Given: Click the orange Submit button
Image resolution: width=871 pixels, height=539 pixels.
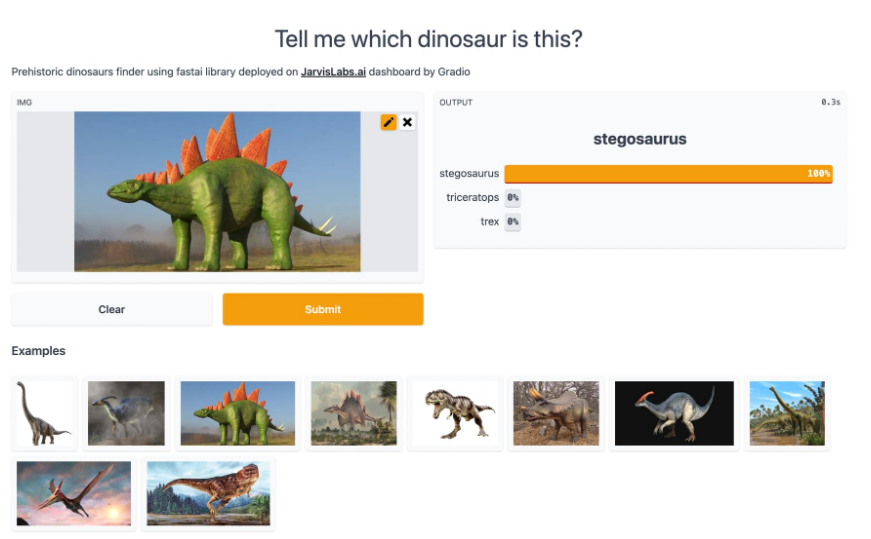Looking at the screenshot, I should 323,310.
